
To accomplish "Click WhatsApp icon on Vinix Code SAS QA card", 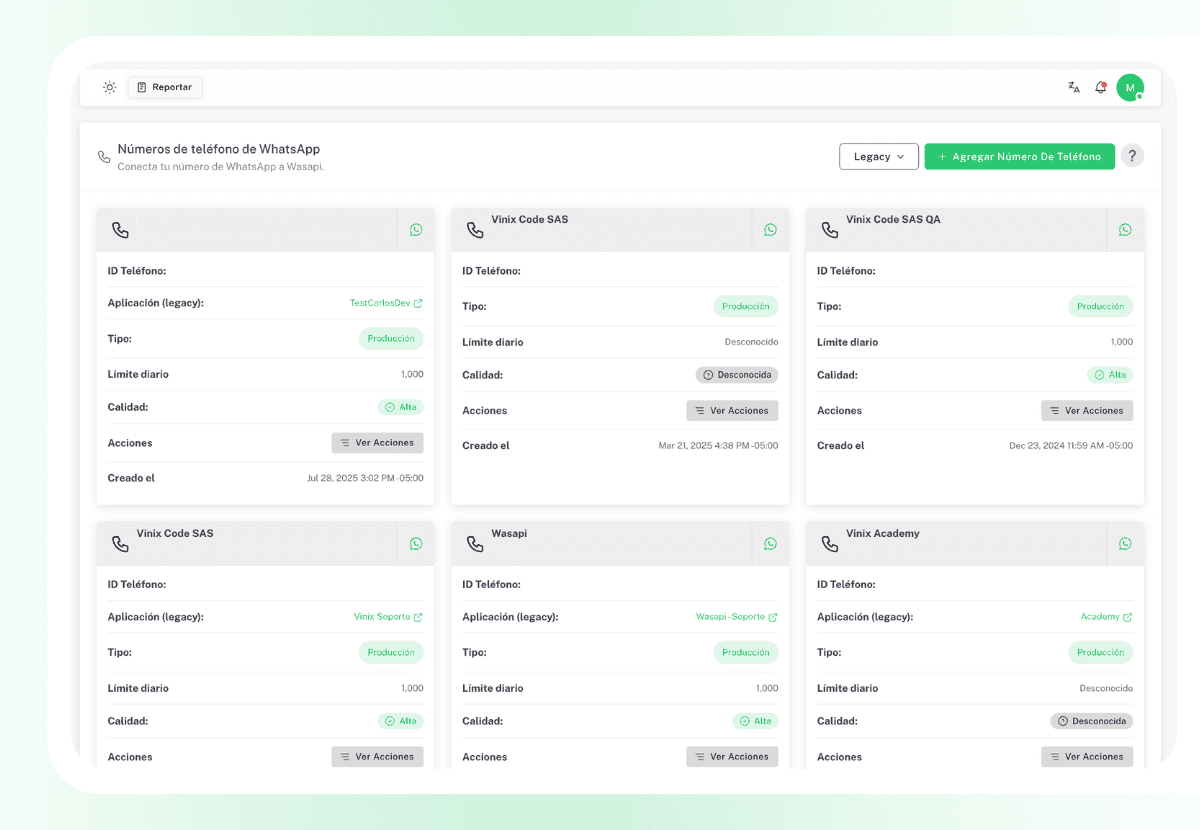I will 1125,230.
